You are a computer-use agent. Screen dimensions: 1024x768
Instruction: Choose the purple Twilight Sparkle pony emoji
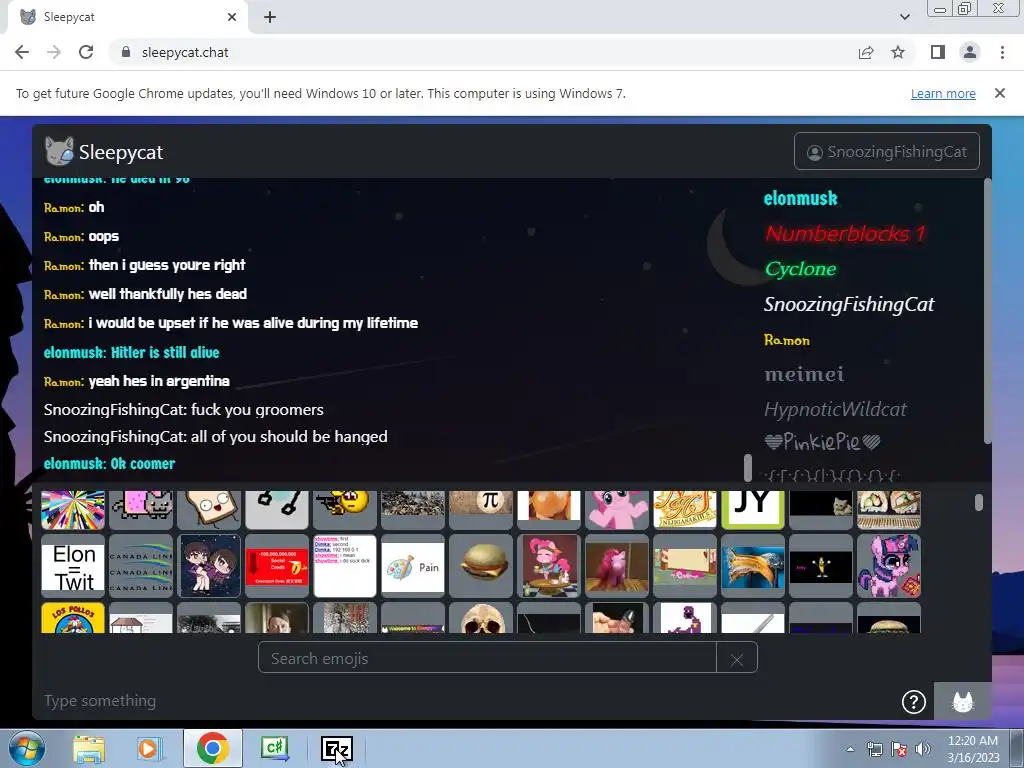[889, 566]
